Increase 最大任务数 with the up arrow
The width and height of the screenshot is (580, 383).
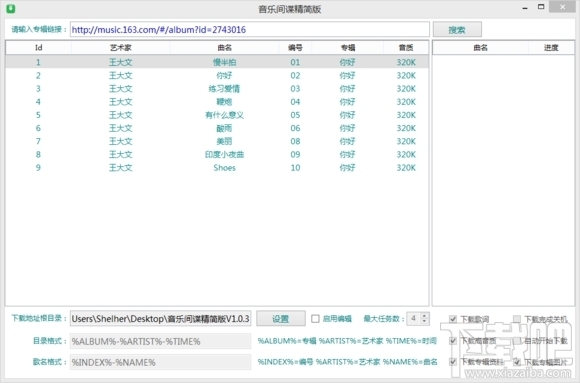click(424, 315)
